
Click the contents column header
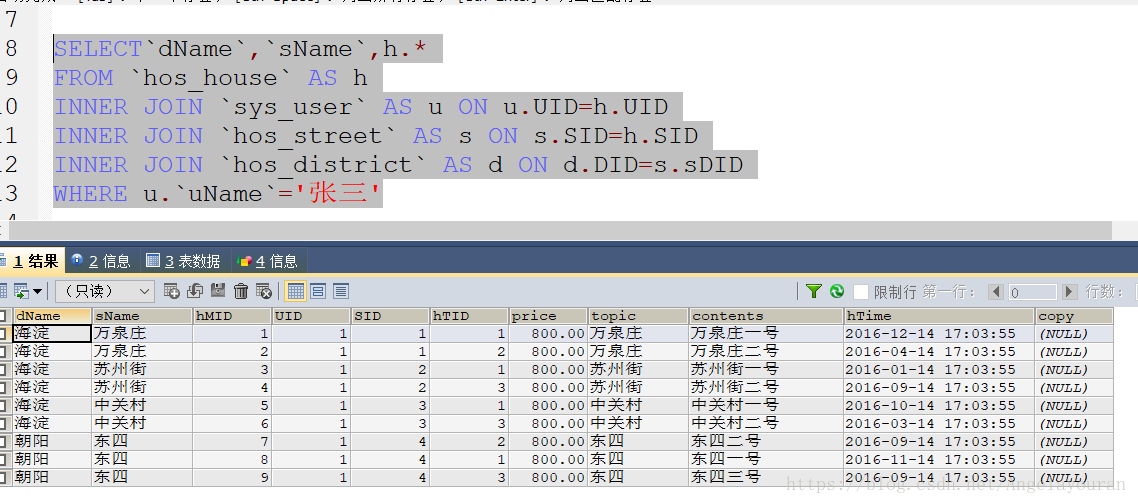(x=766, y=316)
